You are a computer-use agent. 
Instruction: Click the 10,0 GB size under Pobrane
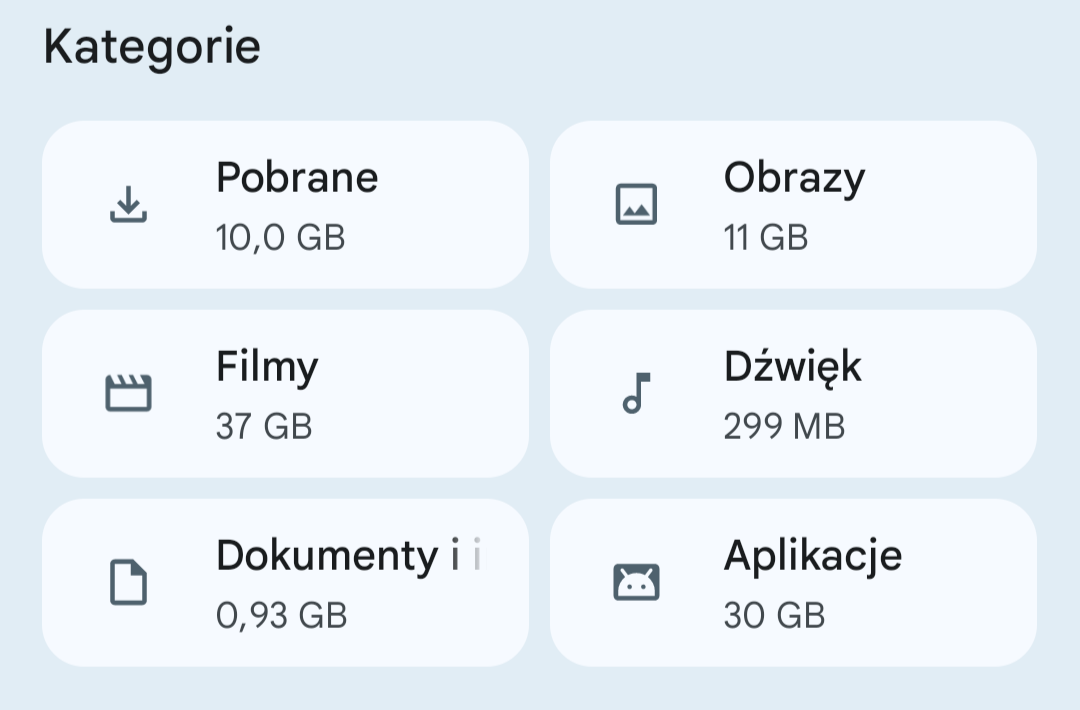(280, 238)
